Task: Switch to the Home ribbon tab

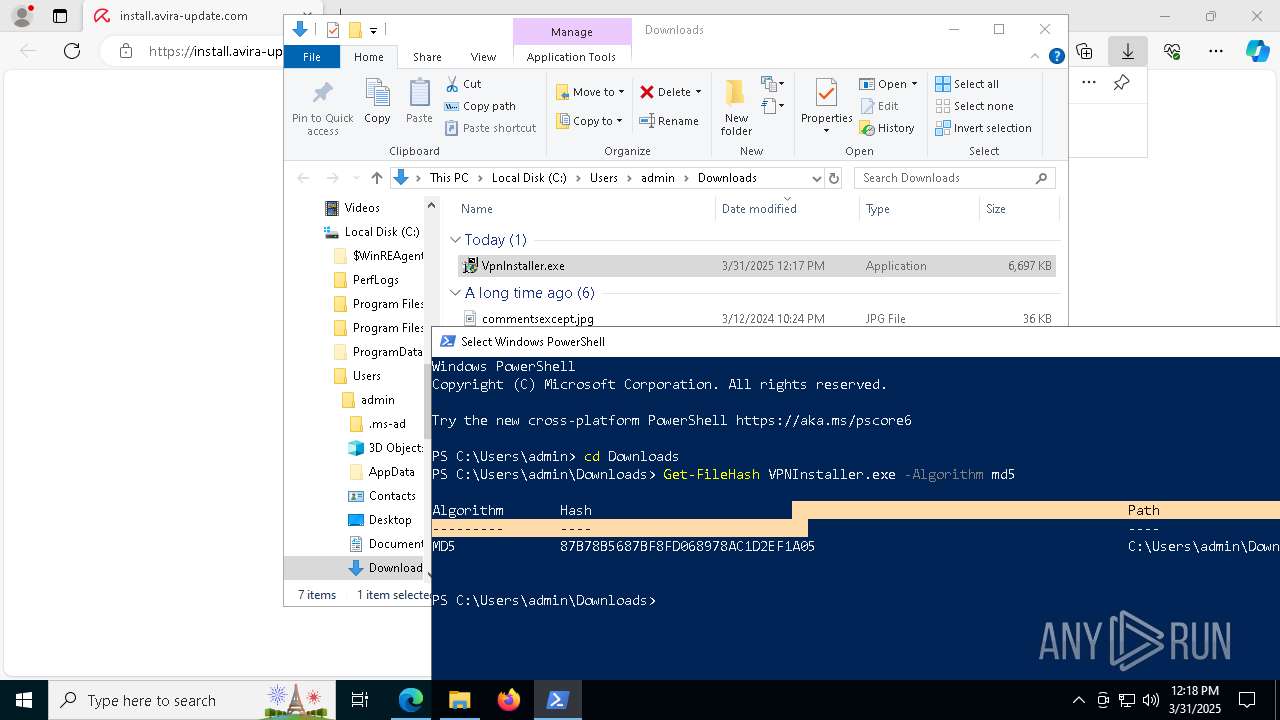Action: click(368, 57)
